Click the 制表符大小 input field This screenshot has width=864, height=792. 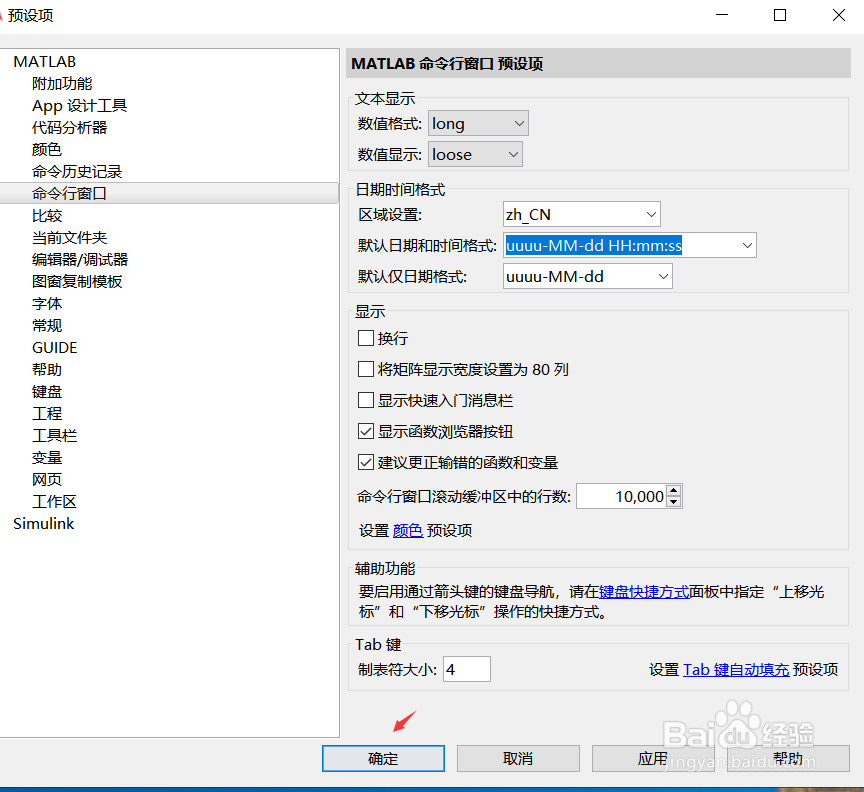point(467,669)
